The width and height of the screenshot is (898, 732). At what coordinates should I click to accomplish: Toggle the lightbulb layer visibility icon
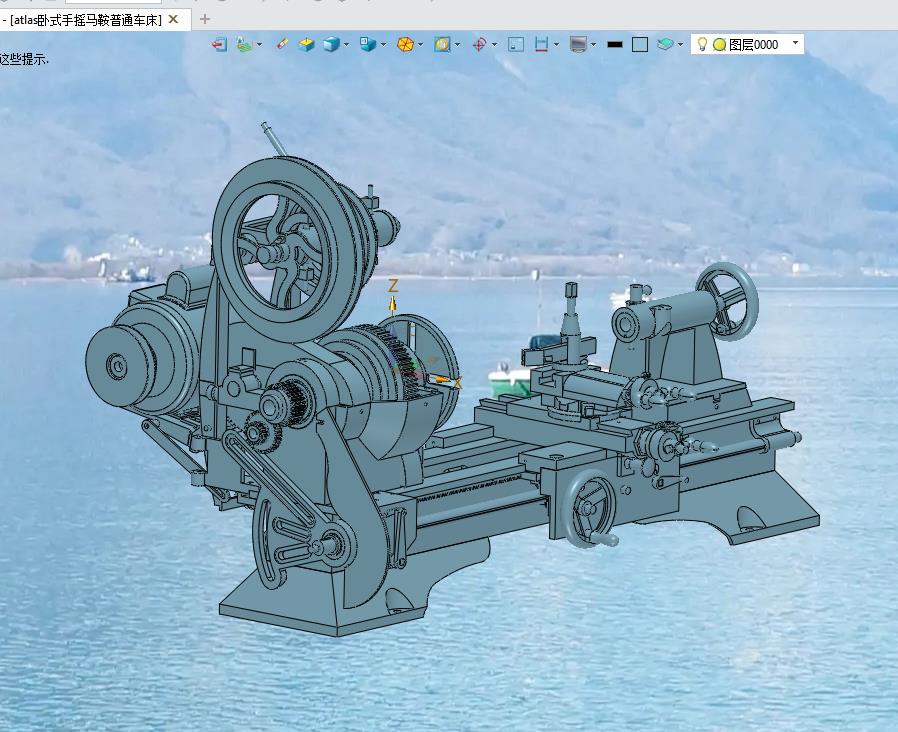click(x=702, y=44)
